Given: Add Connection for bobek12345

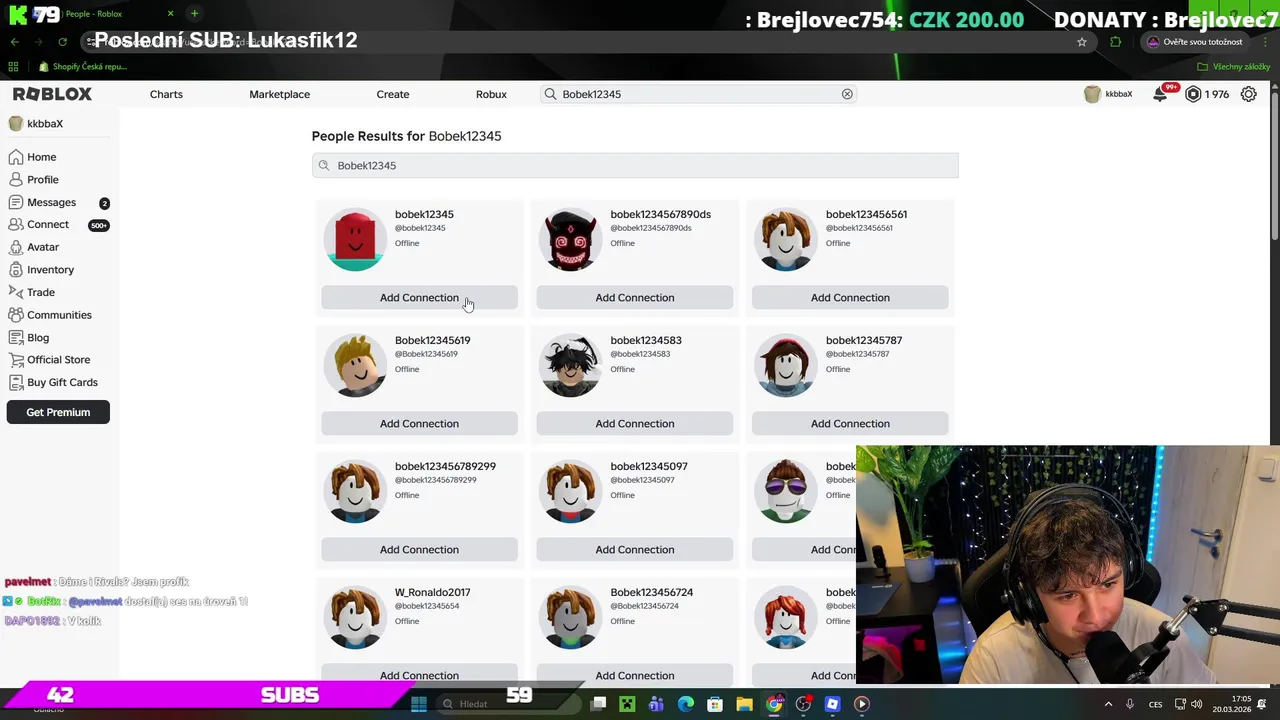Looking at the screenshot, I should pos(419,298).
